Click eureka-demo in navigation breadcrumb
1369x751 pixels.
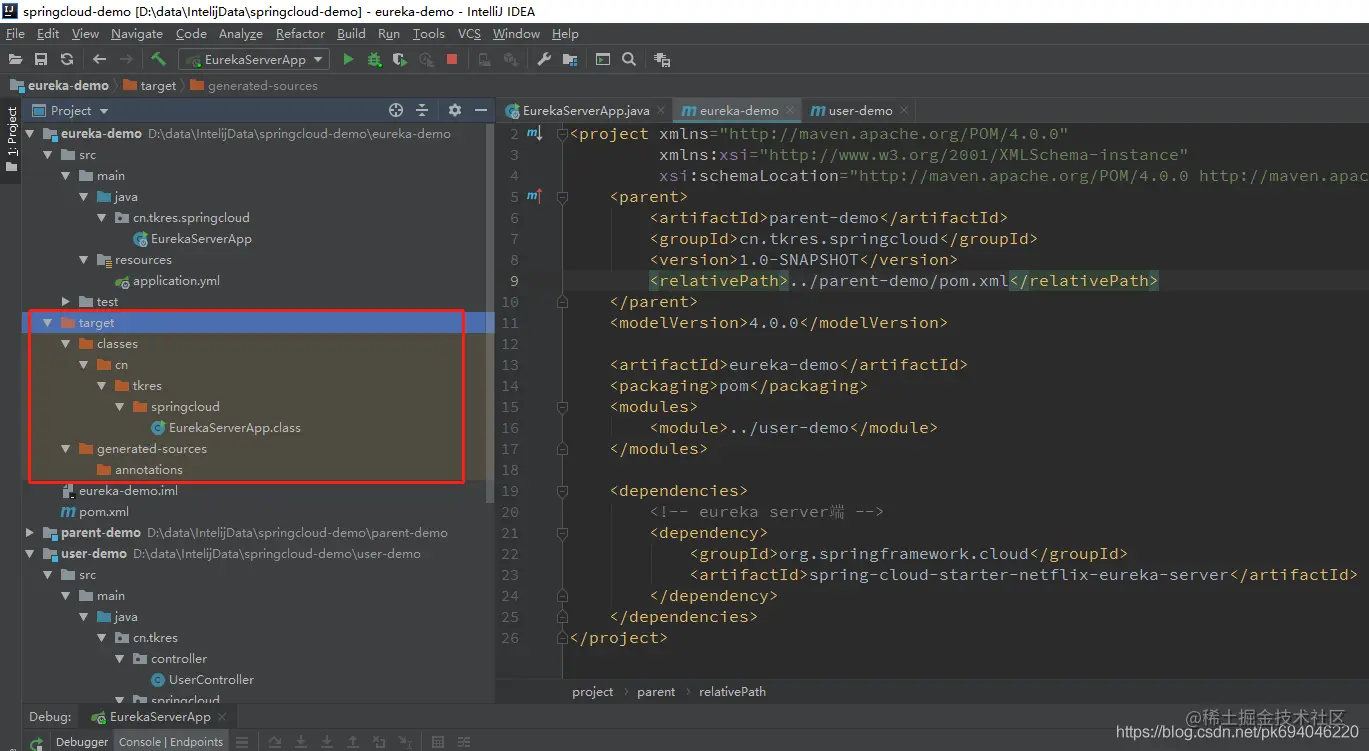pos(60,86)
